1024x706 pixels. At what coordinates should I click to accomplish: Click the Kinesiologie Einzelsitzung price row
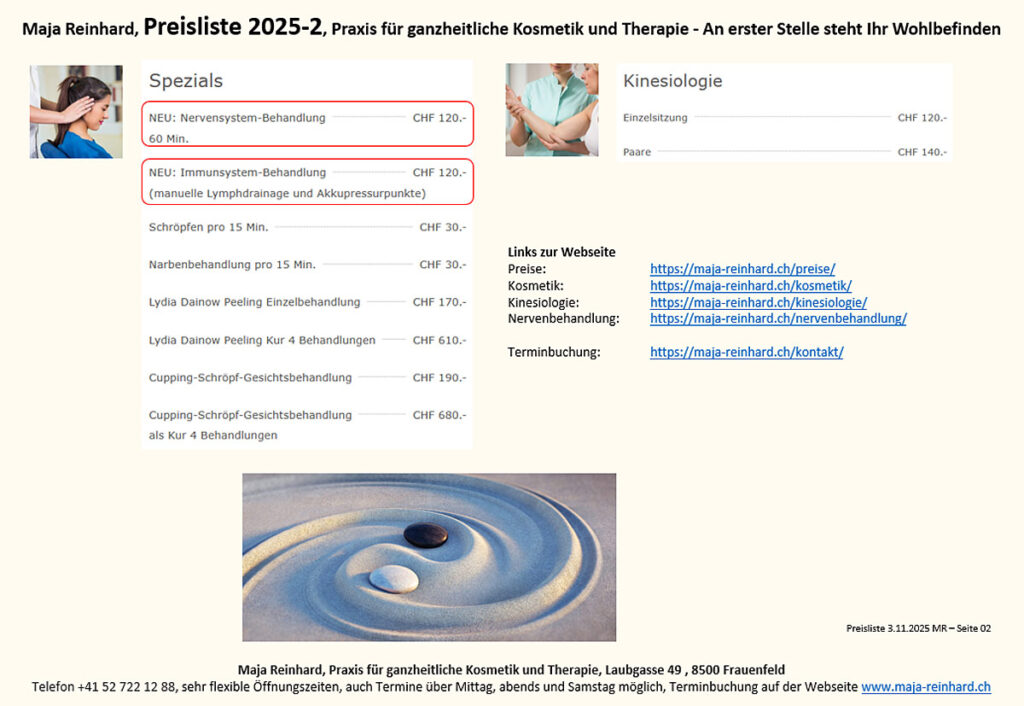coord(784,118)
